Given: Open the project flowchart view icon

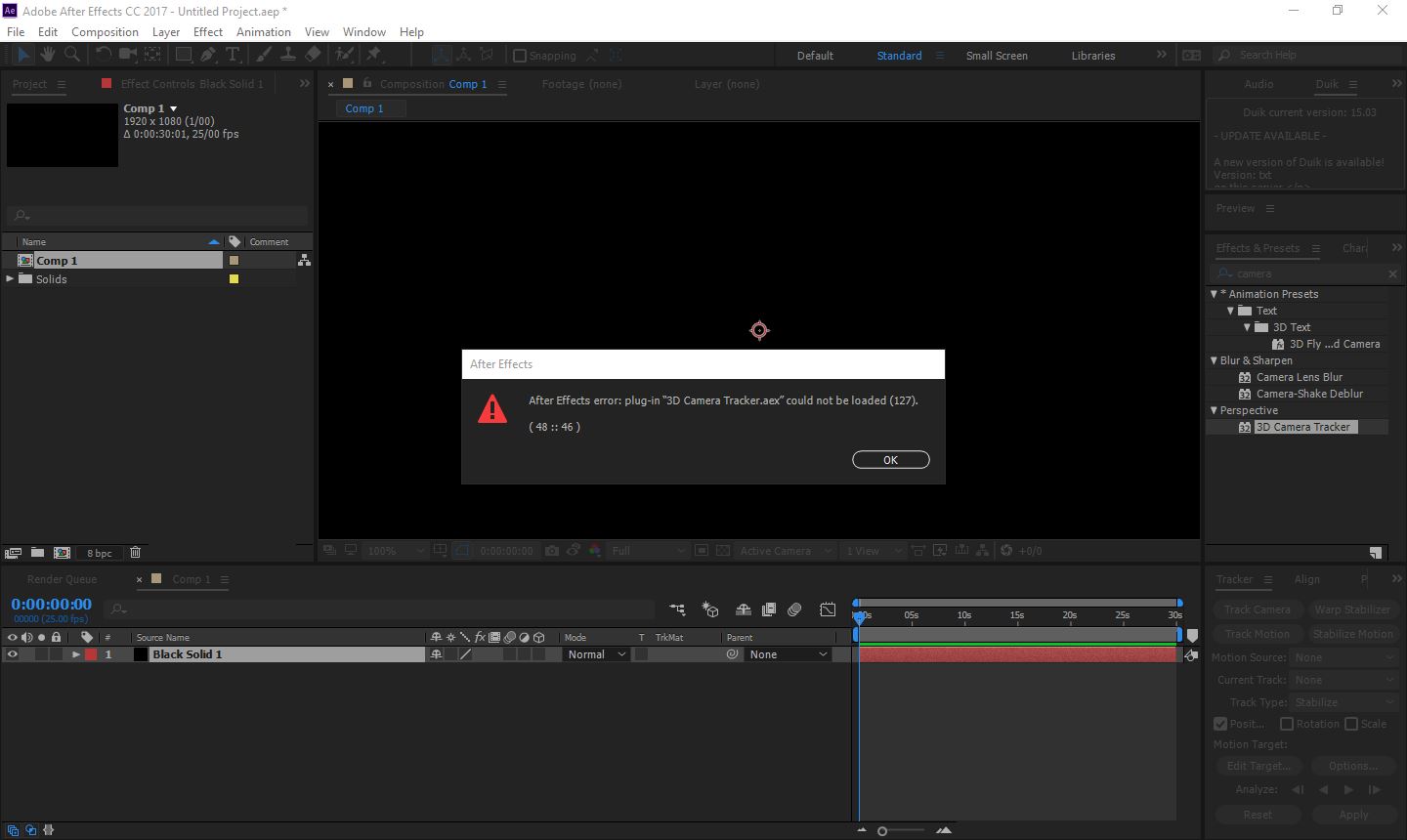Looking at the screenshot, I should (304, 260).
